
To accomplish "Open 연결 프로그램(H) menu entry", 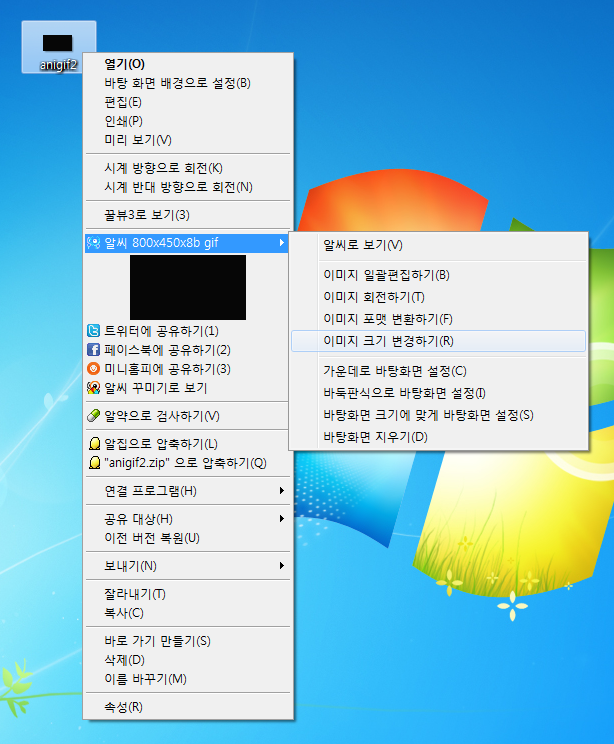I will [x=187, y=491].
